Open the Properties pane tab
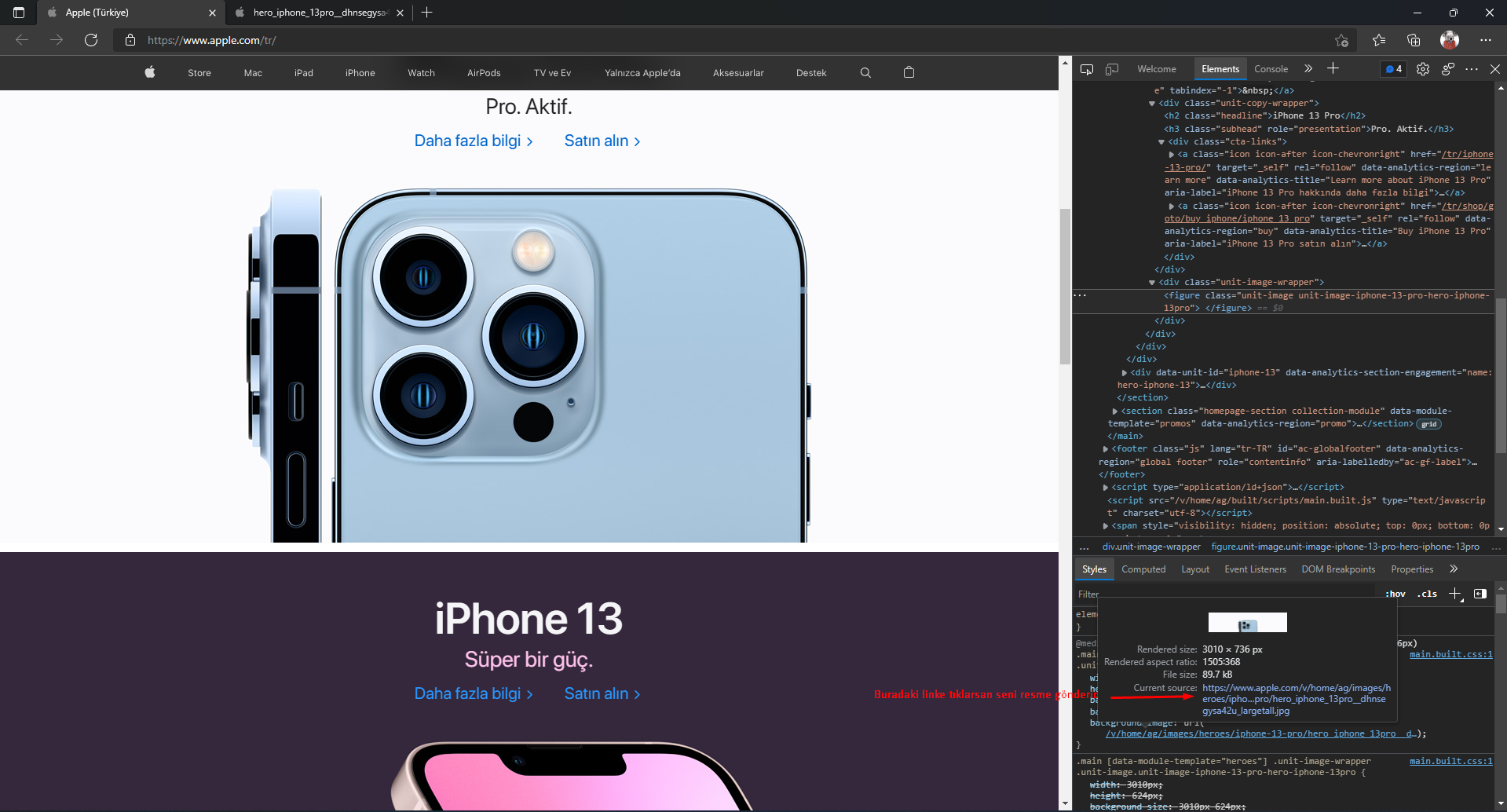Image resolution: width=1507 pixels, height=812 pixels. pos(1412,569)
